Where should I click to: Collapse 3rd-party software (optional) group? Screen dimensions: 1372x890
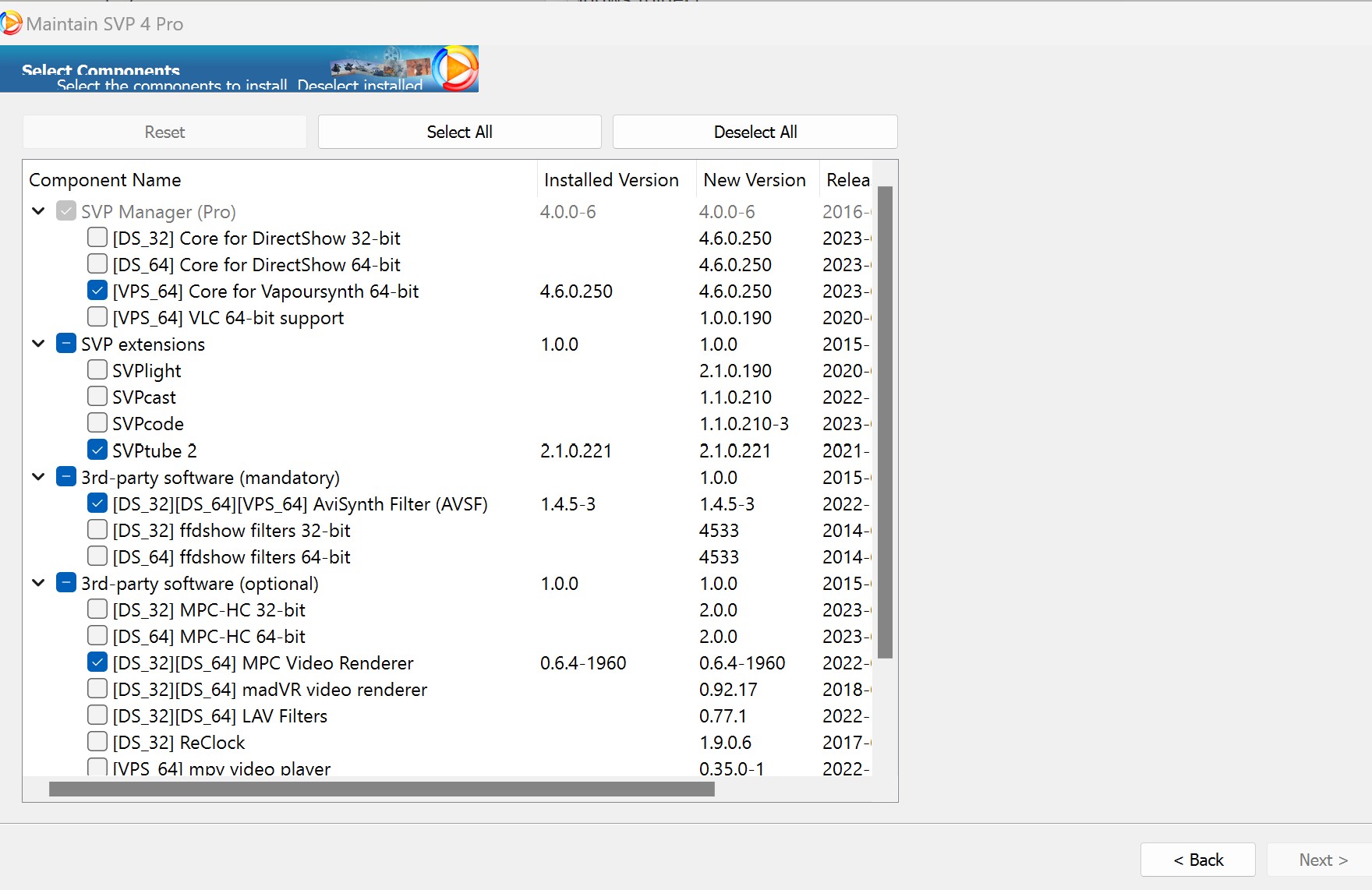38,583
